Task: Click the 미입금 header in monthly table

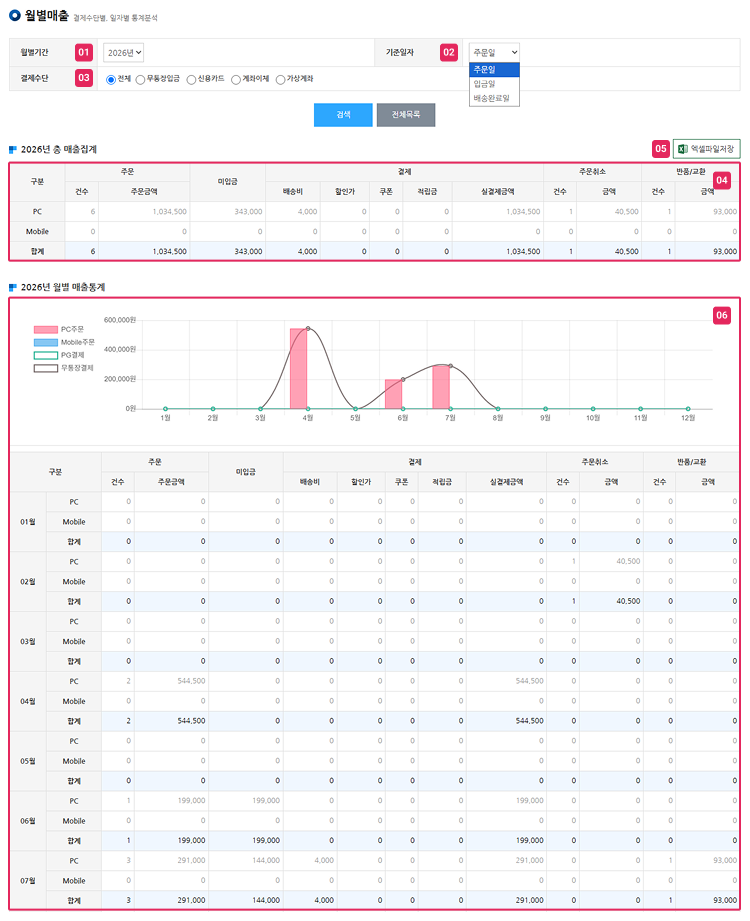Action: click(x=245, y=472)
